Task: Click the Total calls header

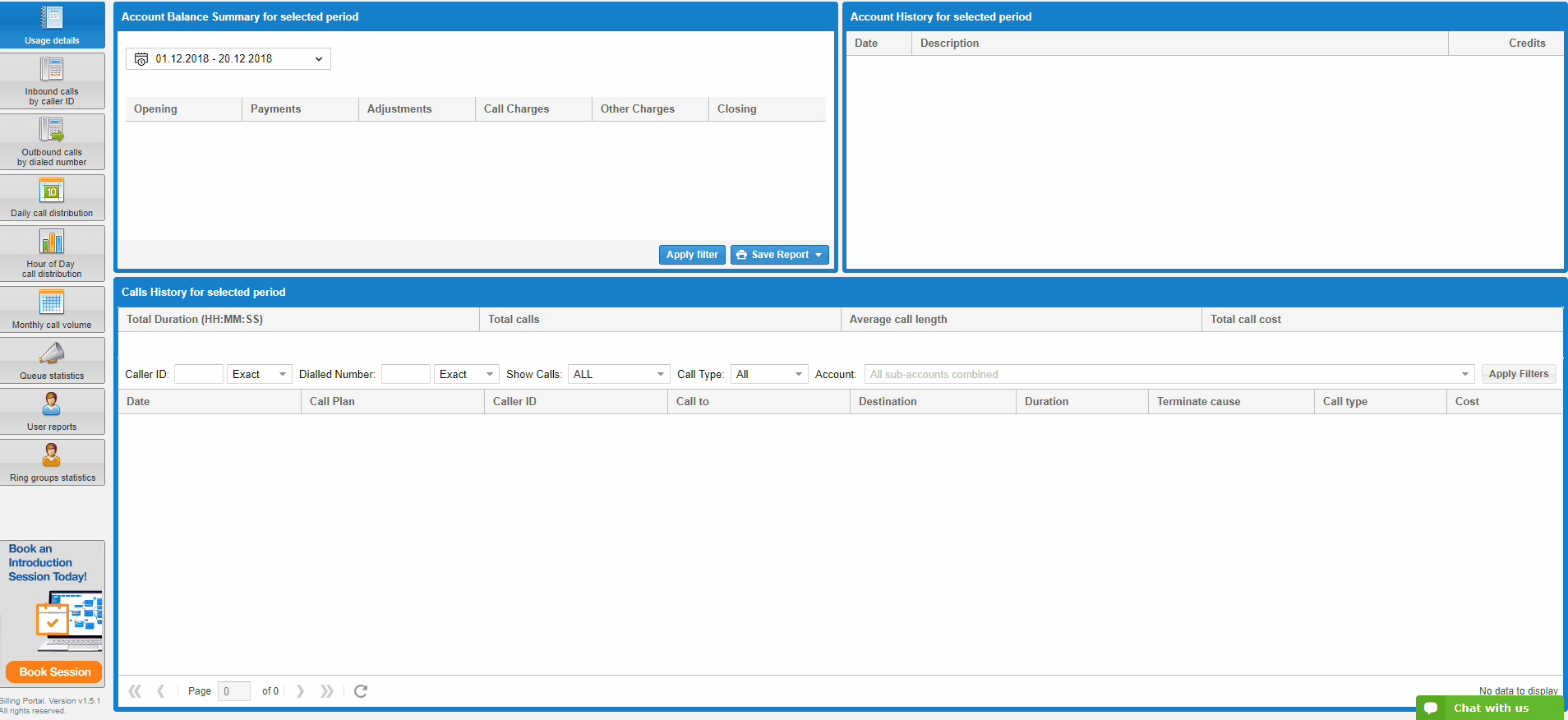Action: click(660, 320)
